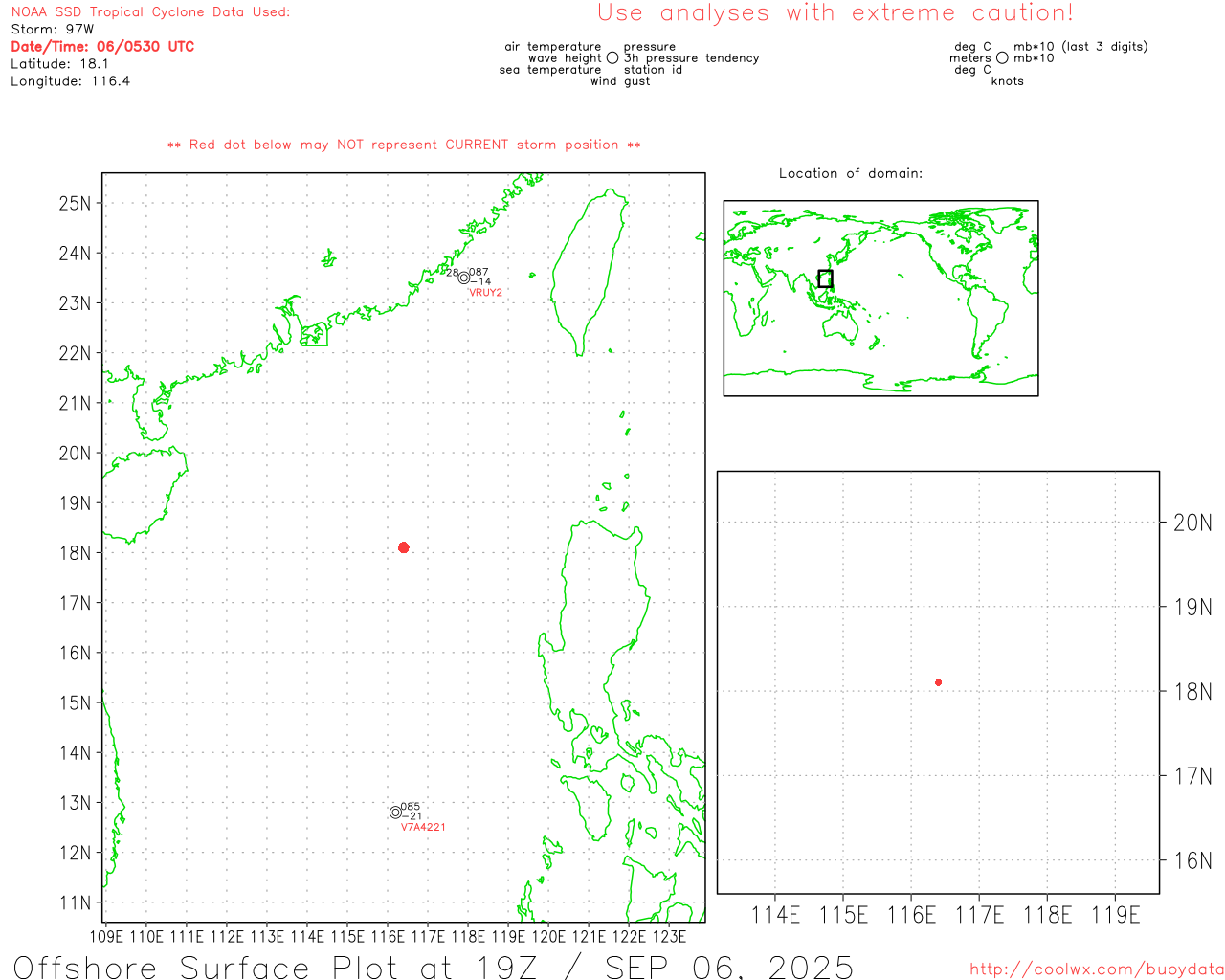The width and height of the screenshot is (1225, 980).
Task: Click the red storm position dot on main map
Action: (x=404, y=547)
